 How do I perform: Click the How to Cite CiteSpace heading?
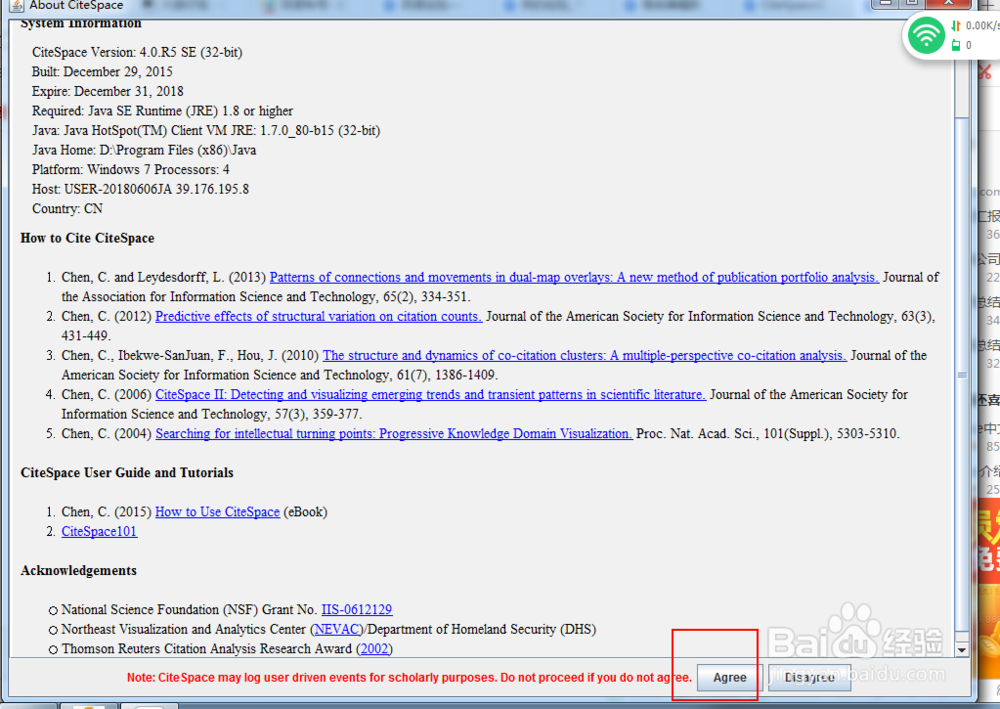tap(87, 238)
